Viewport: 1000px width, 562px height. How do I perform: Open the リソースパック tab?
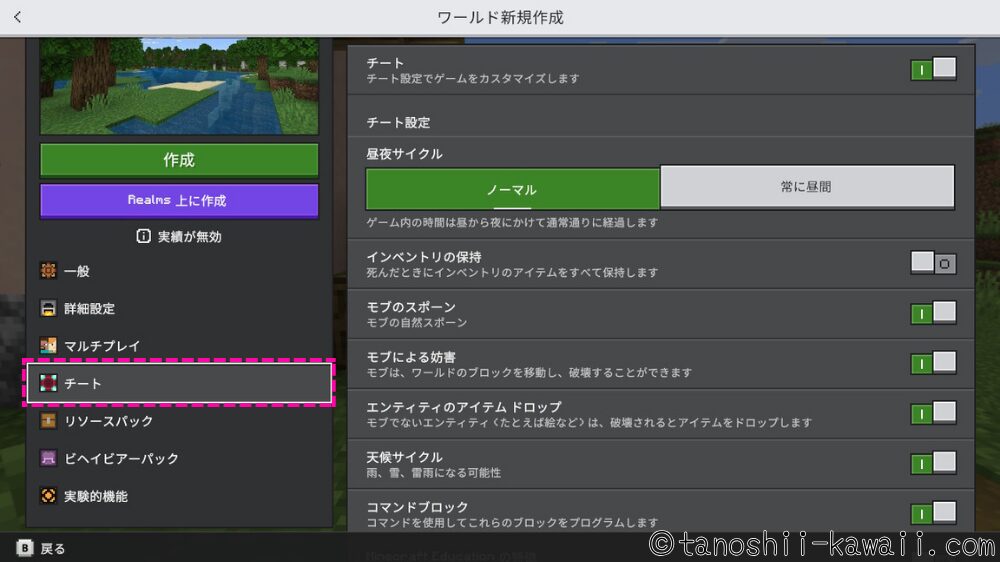(x=179, y=420)
